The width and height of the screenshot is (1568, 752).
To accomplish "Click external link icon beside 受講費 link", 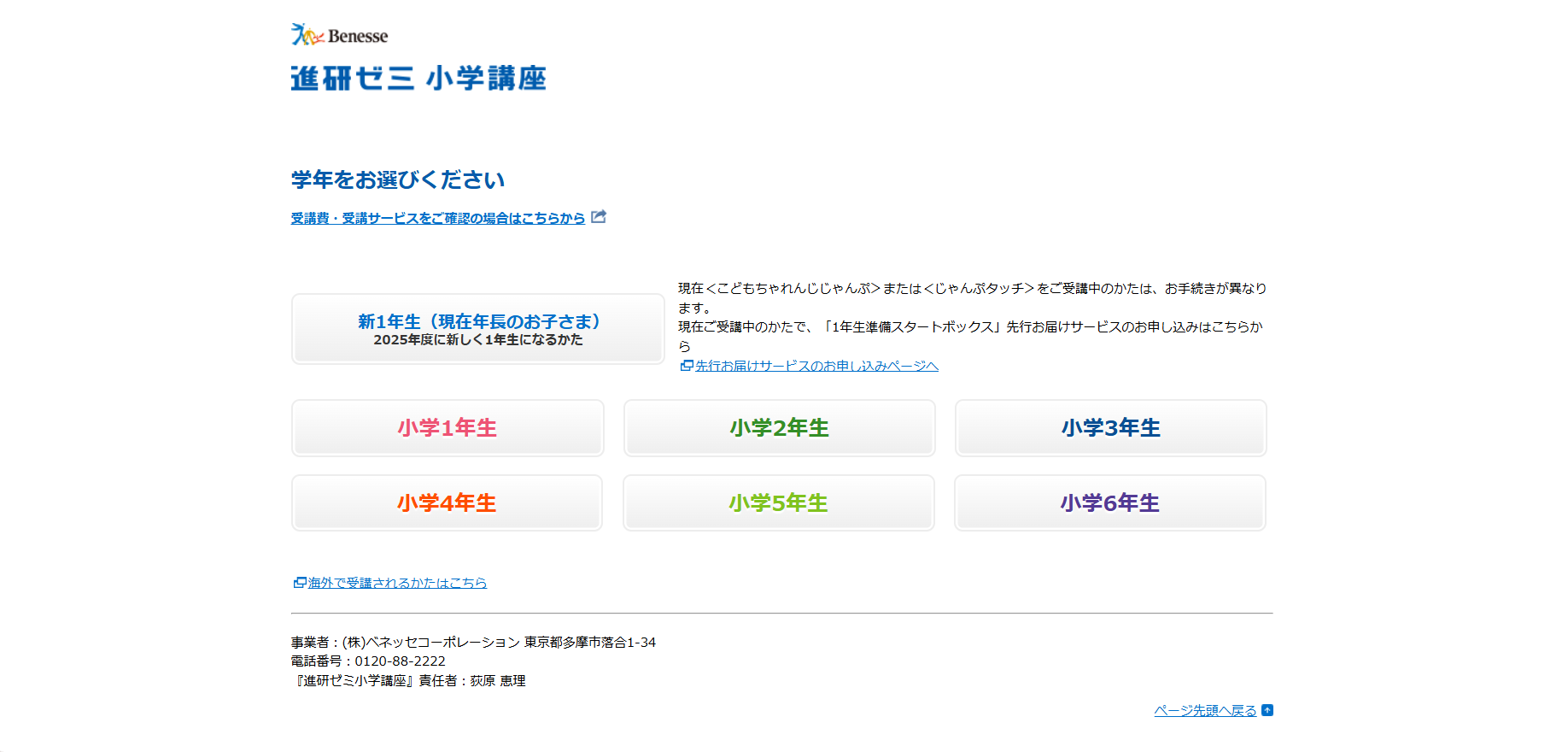I will point(599,217).
